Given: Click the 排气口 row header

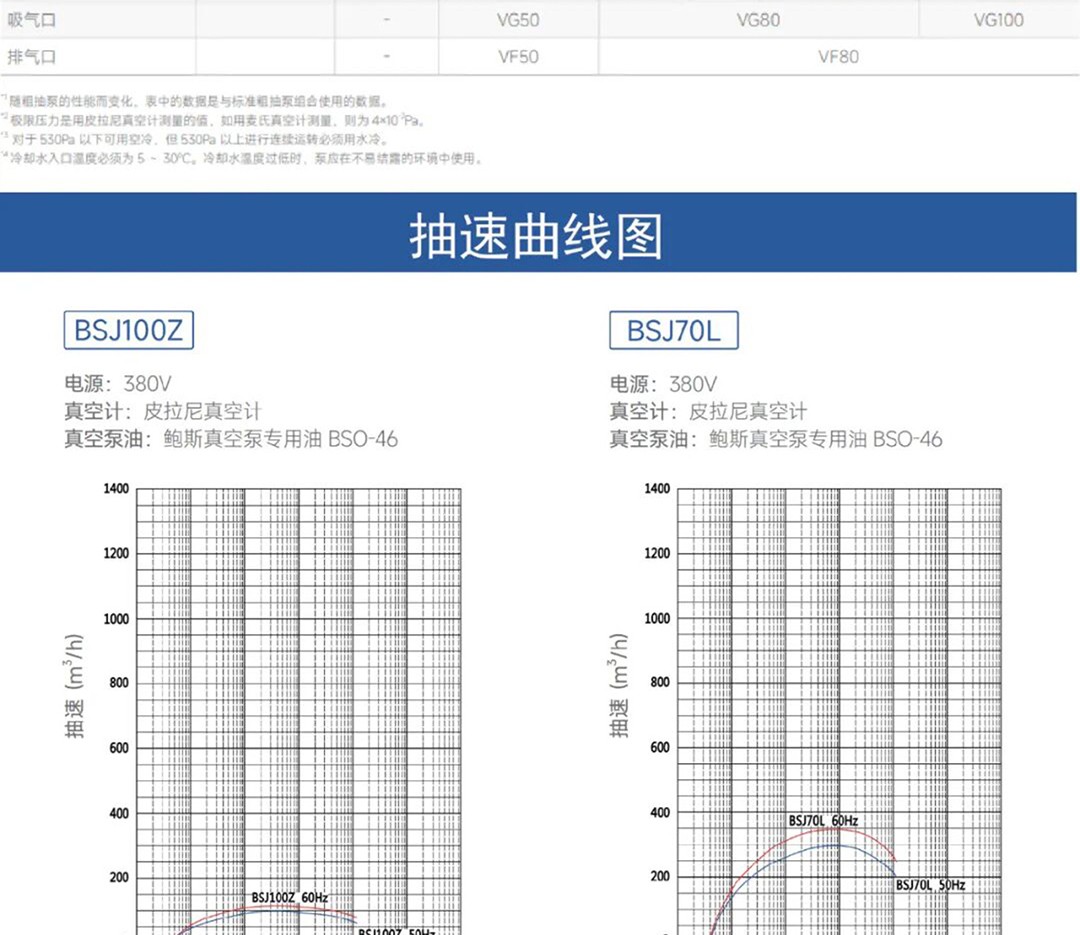Looking at the screenshot, I should [32, 56].
